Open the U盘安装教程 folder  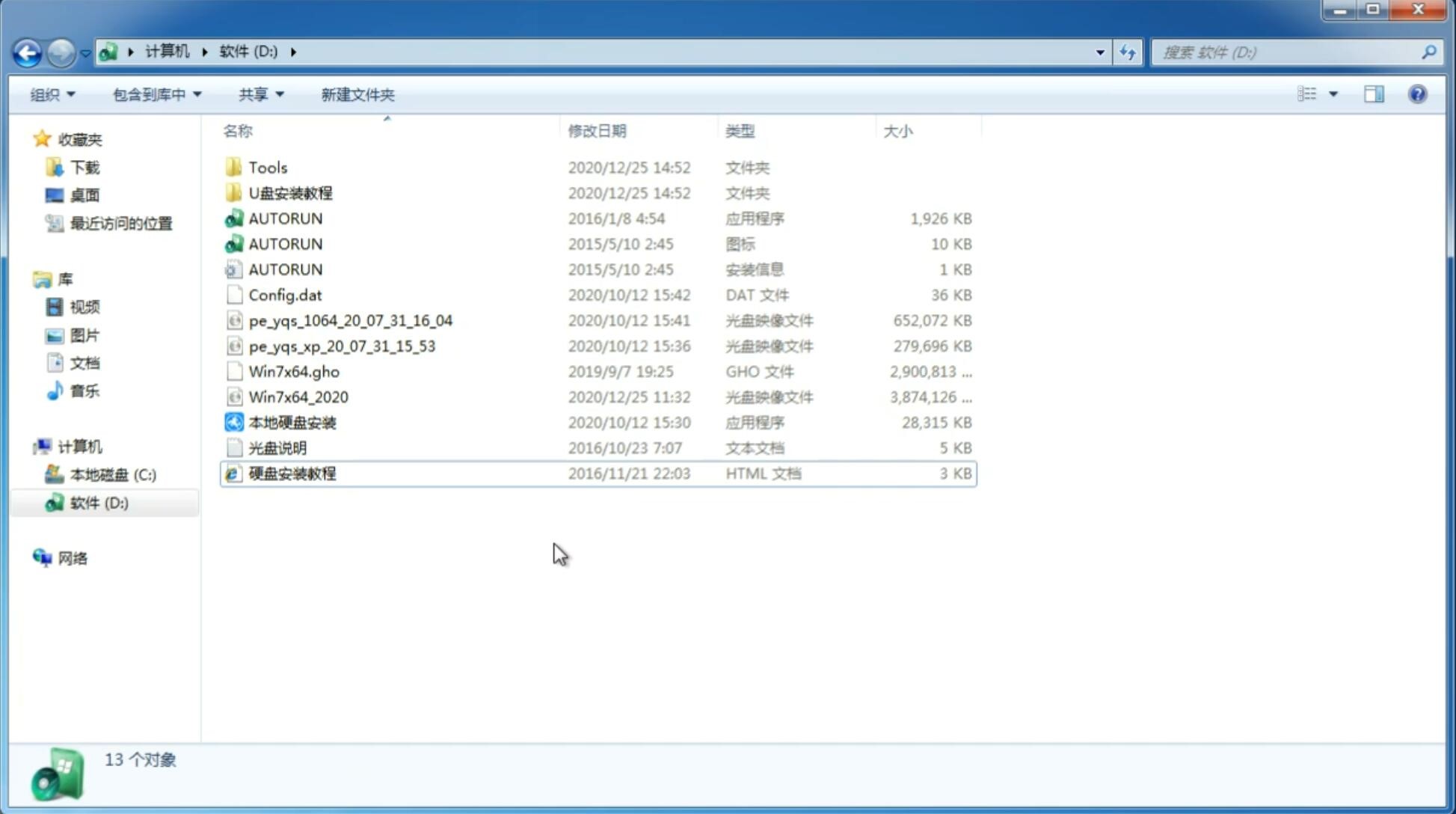[292, 193]
